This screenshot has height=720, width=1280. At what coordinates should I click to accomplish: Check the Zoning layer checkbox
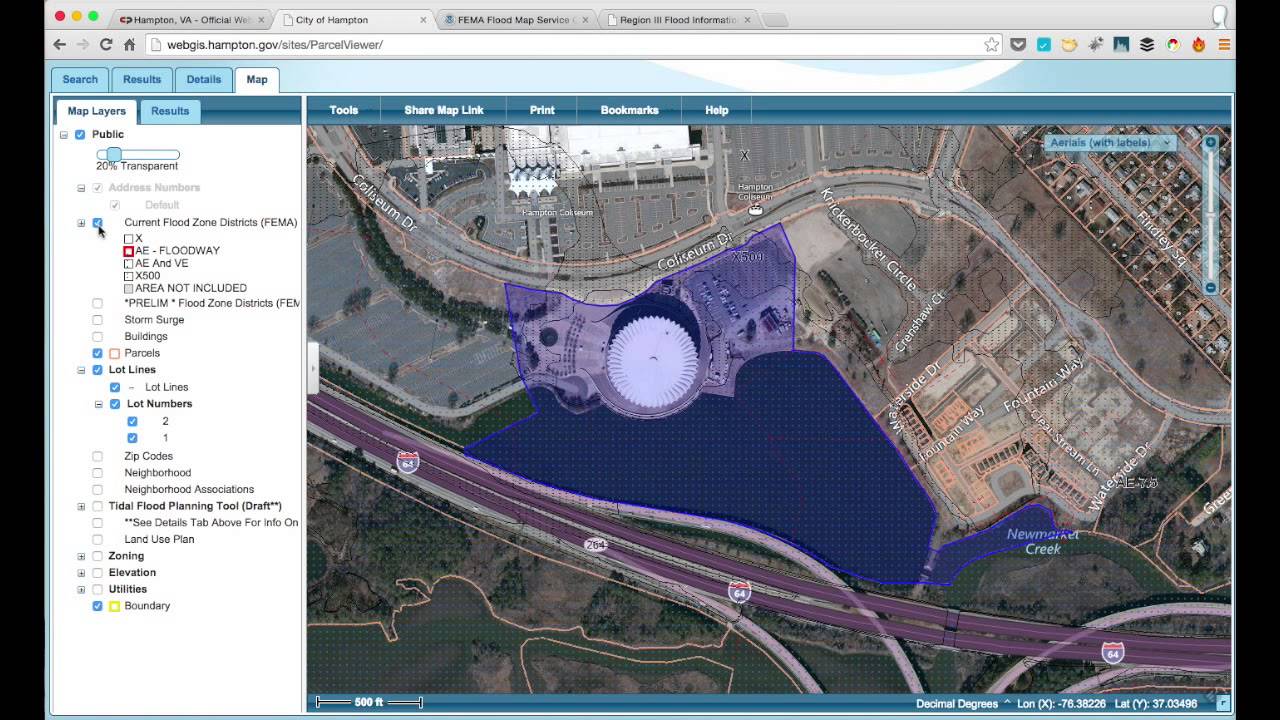pos(97,556)
